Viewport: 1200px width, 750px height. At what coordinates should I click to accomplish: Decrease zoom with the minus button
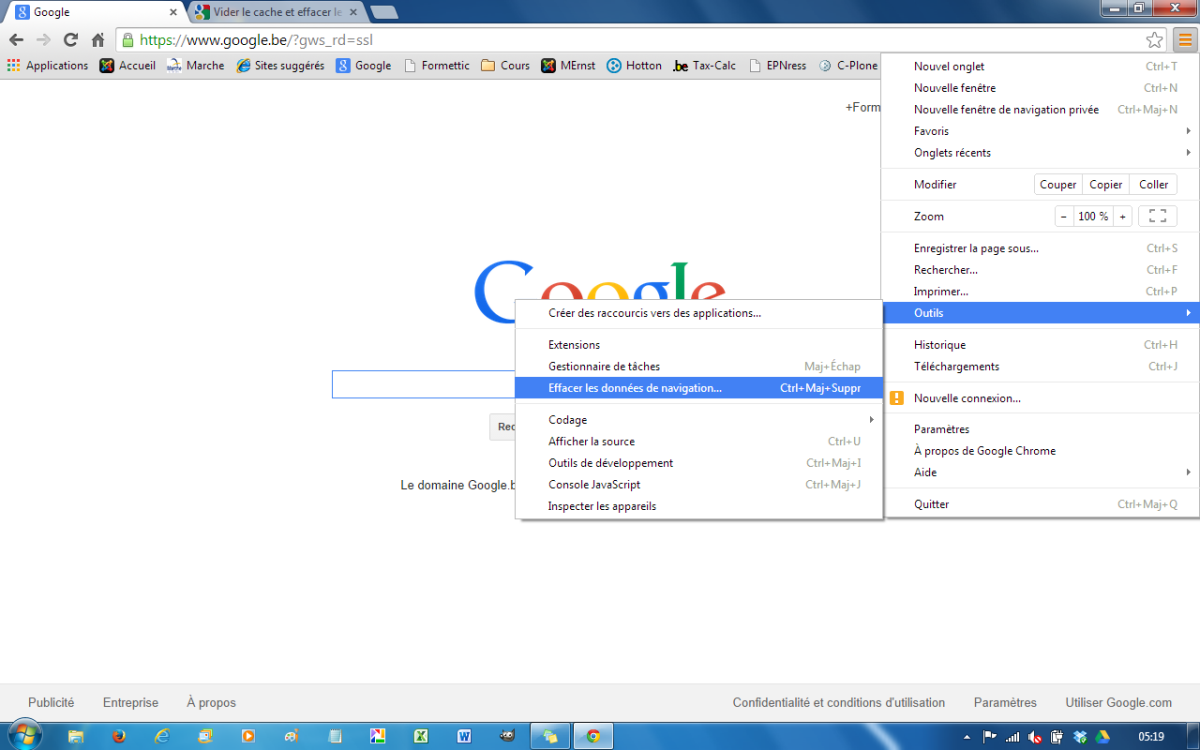(1064, 216)
